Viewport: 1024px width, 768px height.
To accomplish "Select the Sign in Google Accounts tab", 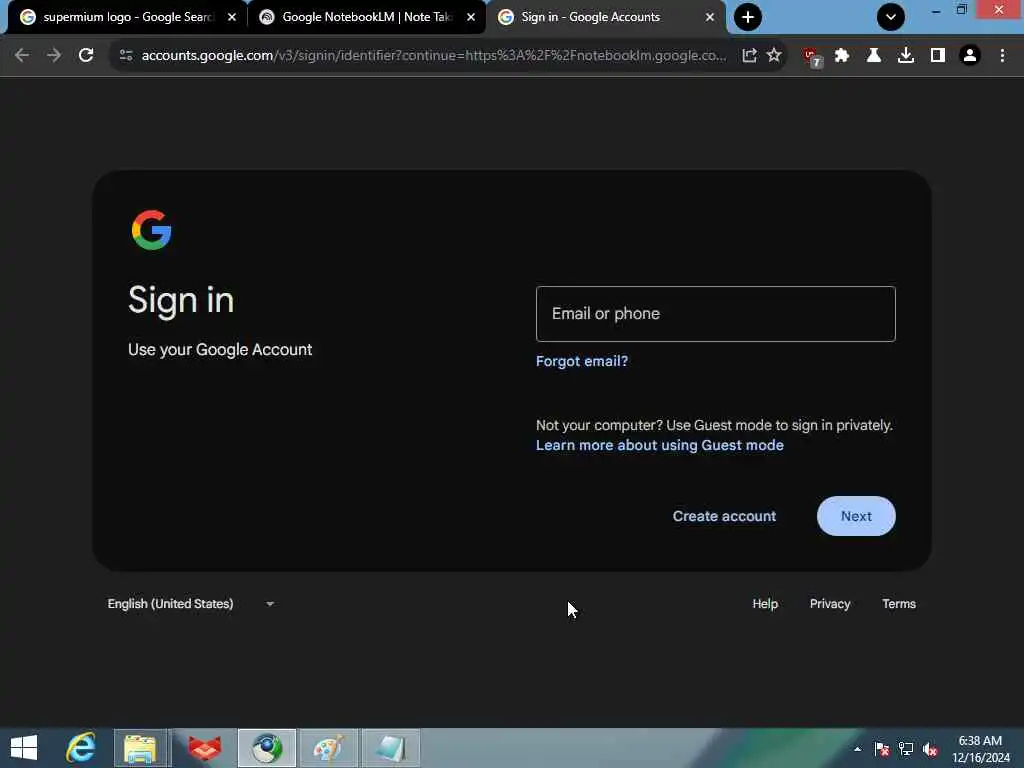I will (605, 17).
